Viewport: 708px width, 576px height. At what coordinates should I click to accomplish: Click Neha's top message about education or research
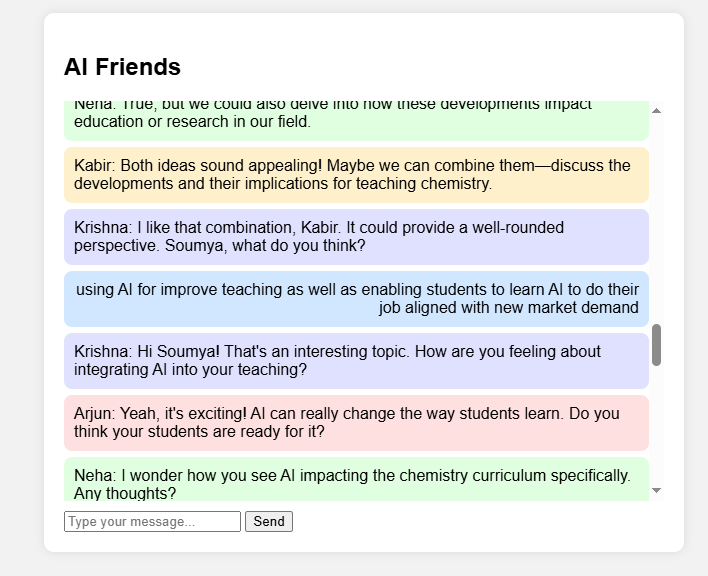[356, 118]
